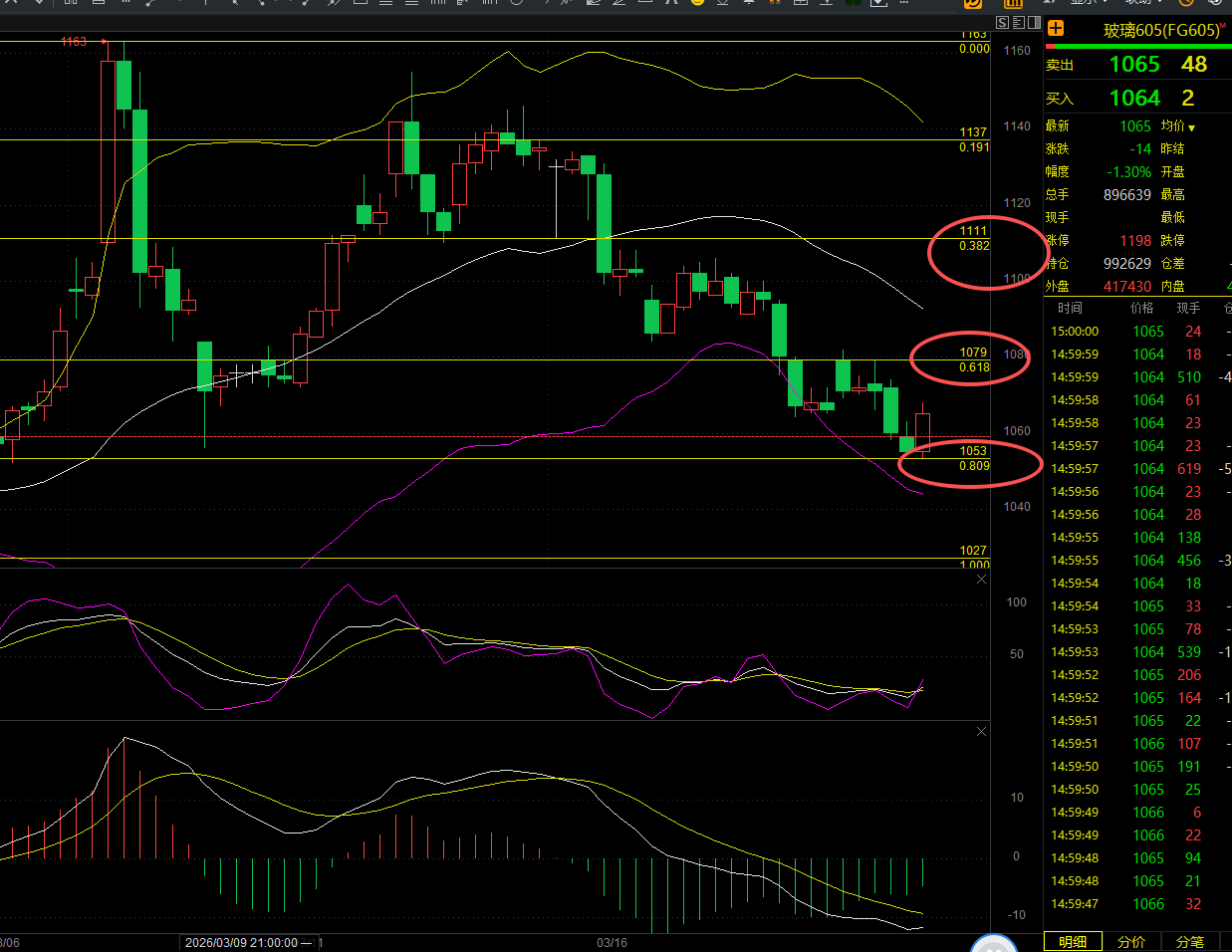Switch to the 明细 tab
The image size is (1232, 952).
pos(1073,942)
